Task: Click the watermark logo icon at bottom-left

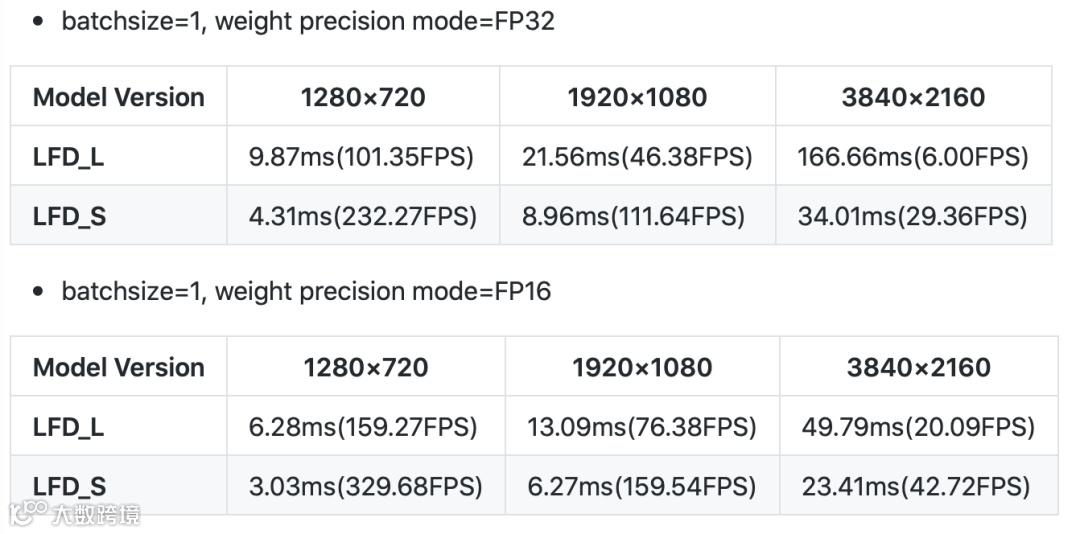Action: 30,514
